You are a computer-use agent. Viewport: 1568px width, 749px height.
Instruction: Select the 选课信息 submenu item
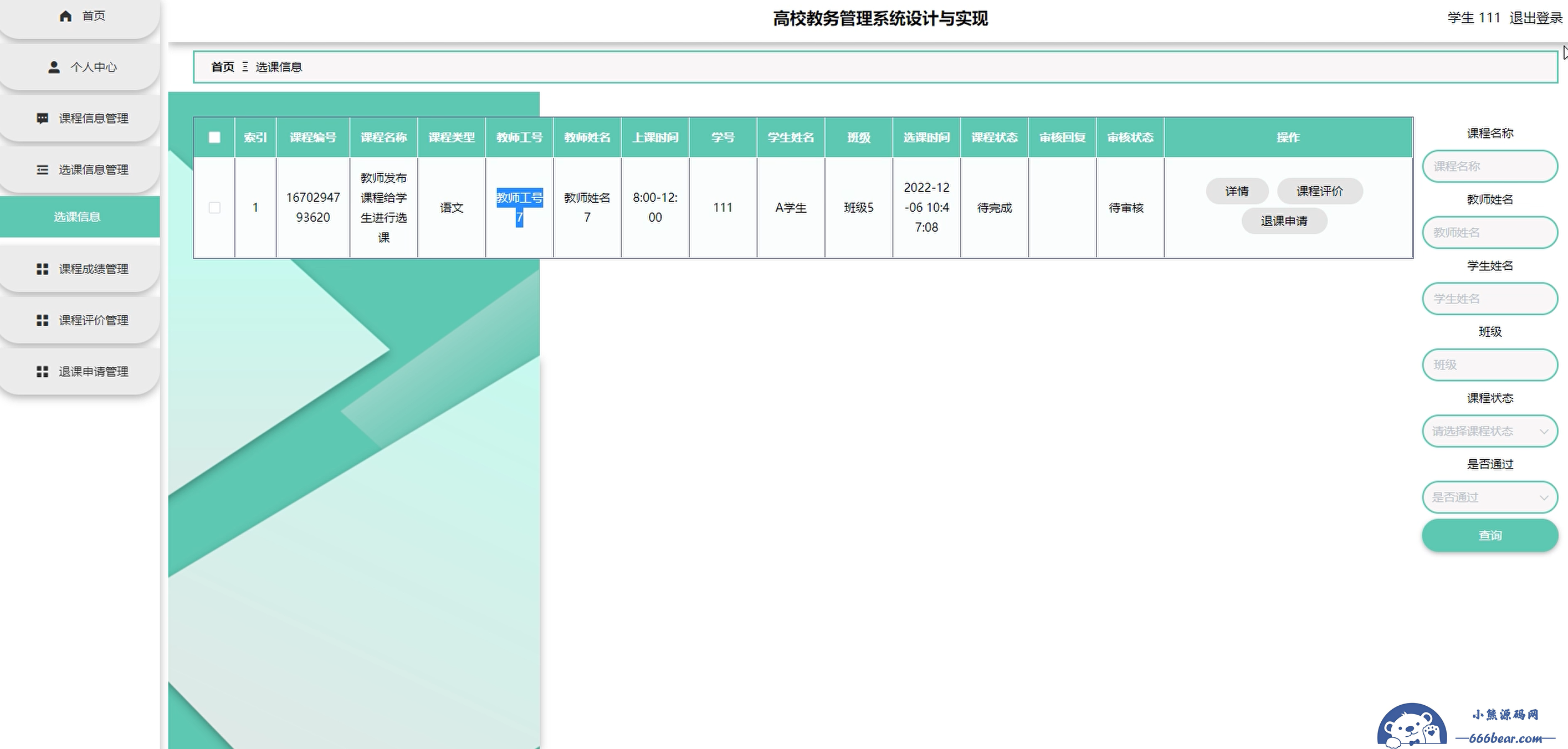pos(80,217)
